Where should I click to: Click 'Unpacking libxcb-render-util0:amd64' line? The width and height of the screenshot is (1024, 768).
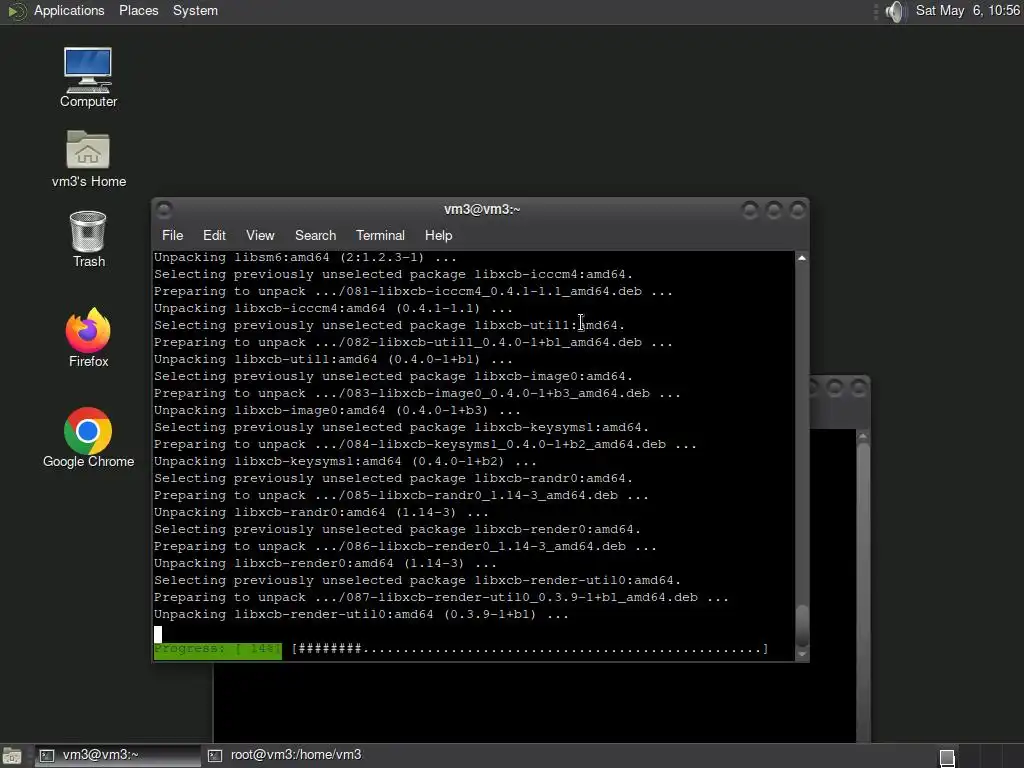361,614
